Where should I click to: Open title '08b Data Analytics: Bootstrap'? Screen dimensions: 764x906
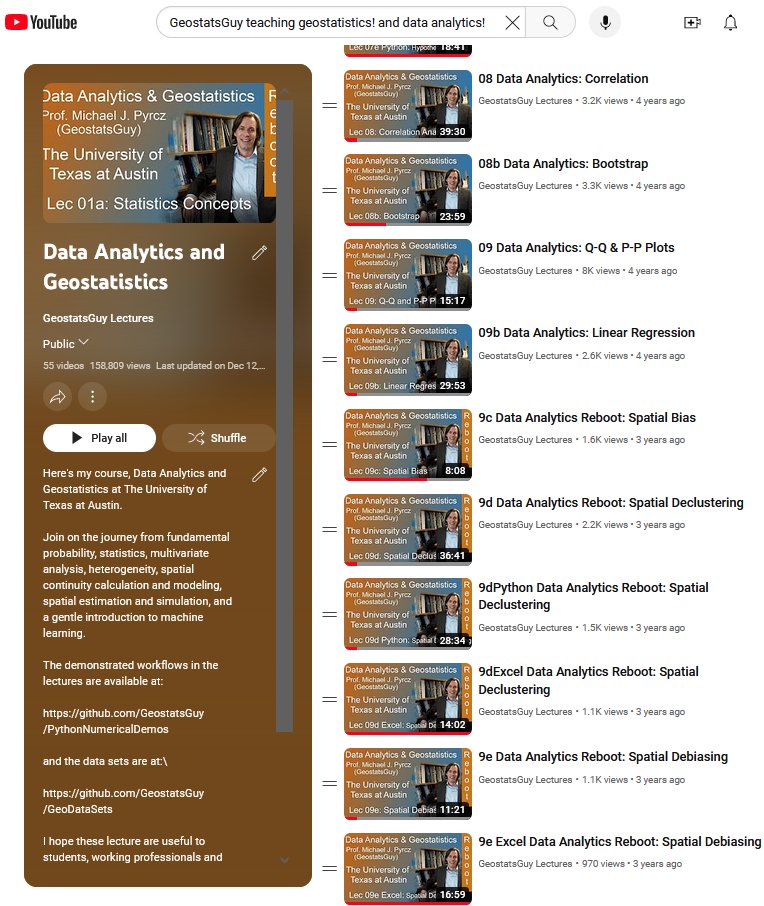(x=563, y=164)
